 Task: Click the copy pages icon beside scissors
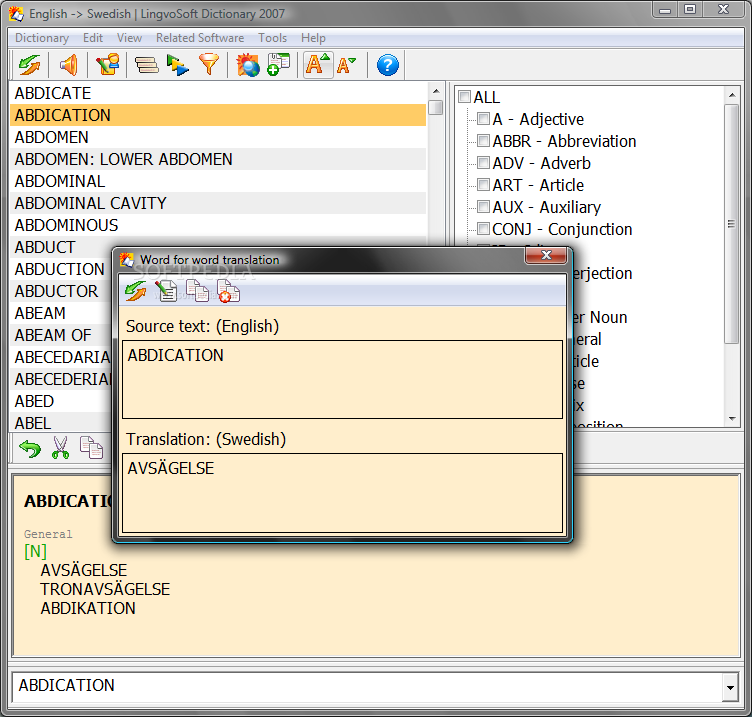(x=91, y=448)
